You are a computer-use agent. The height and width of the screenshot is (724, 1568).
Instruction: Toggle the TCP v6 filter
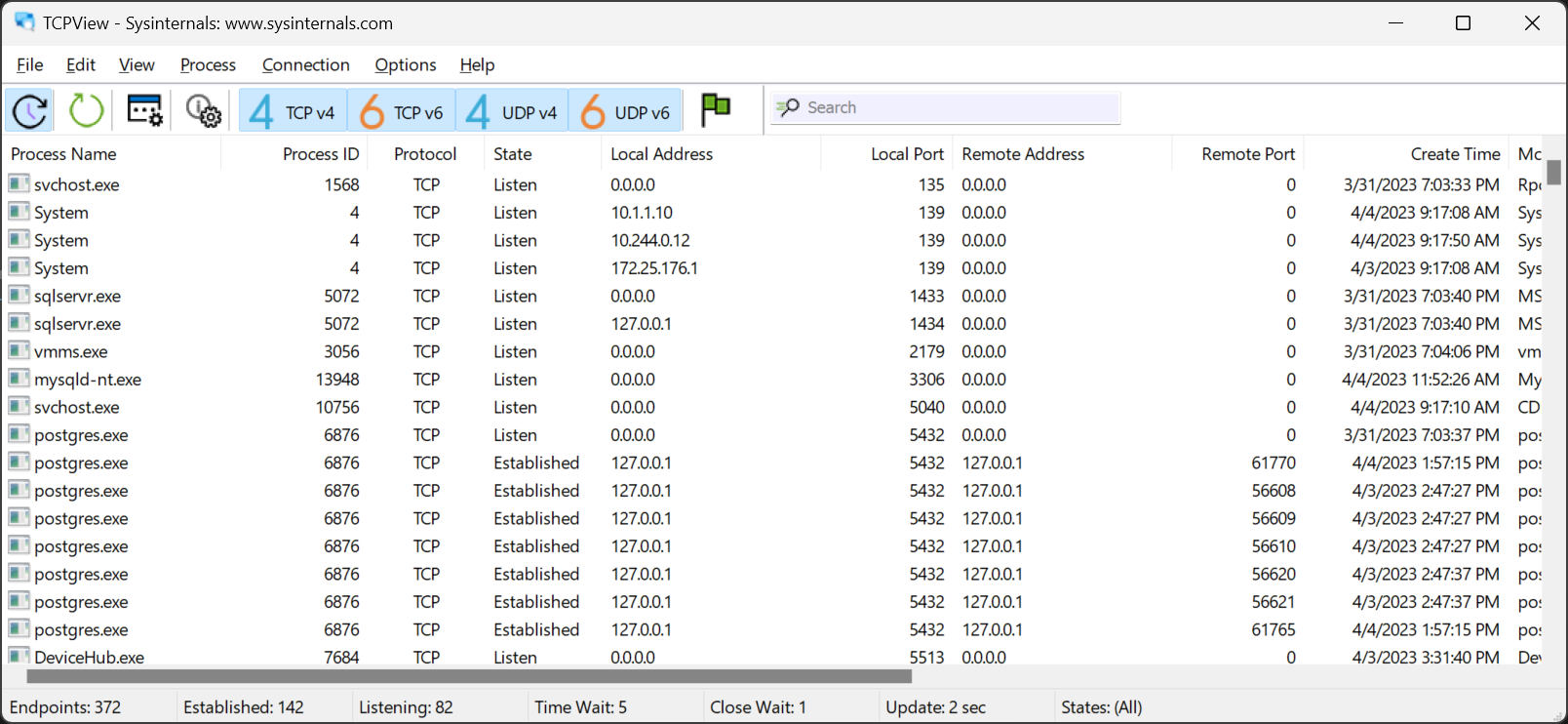tap(400, 111)
